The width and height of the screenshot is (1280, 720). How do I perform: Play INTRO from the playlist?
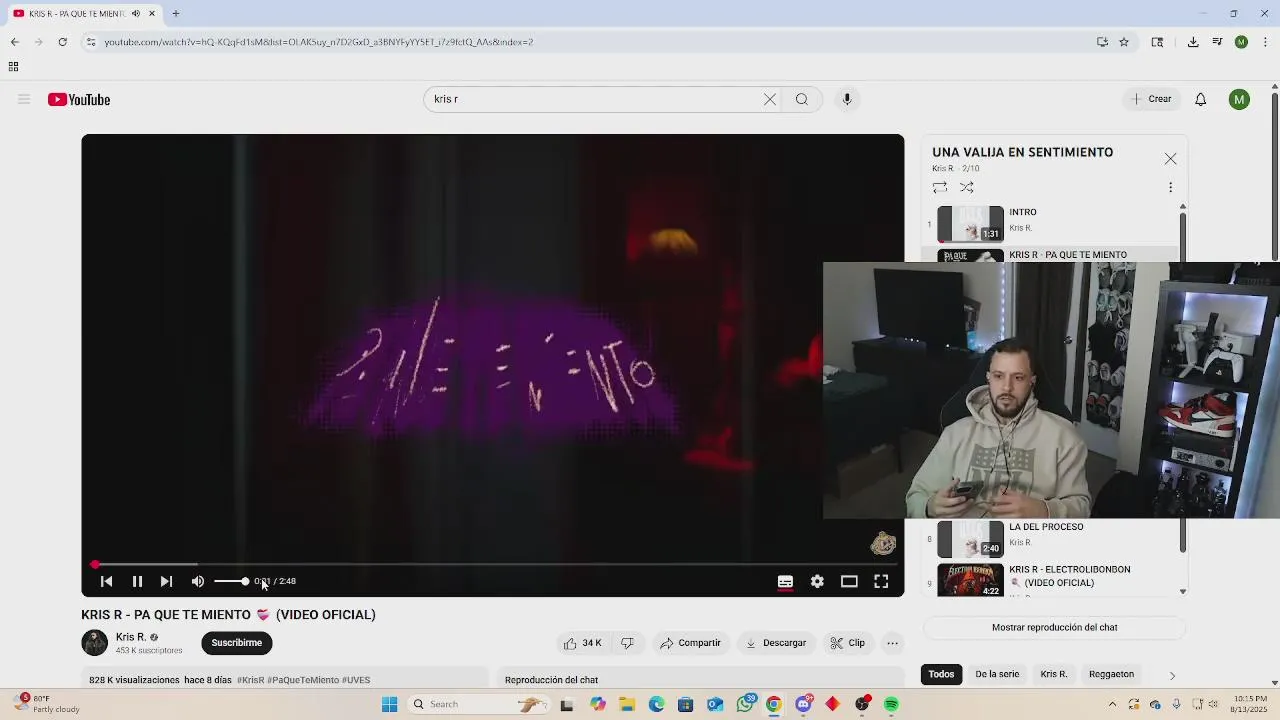1051,223
